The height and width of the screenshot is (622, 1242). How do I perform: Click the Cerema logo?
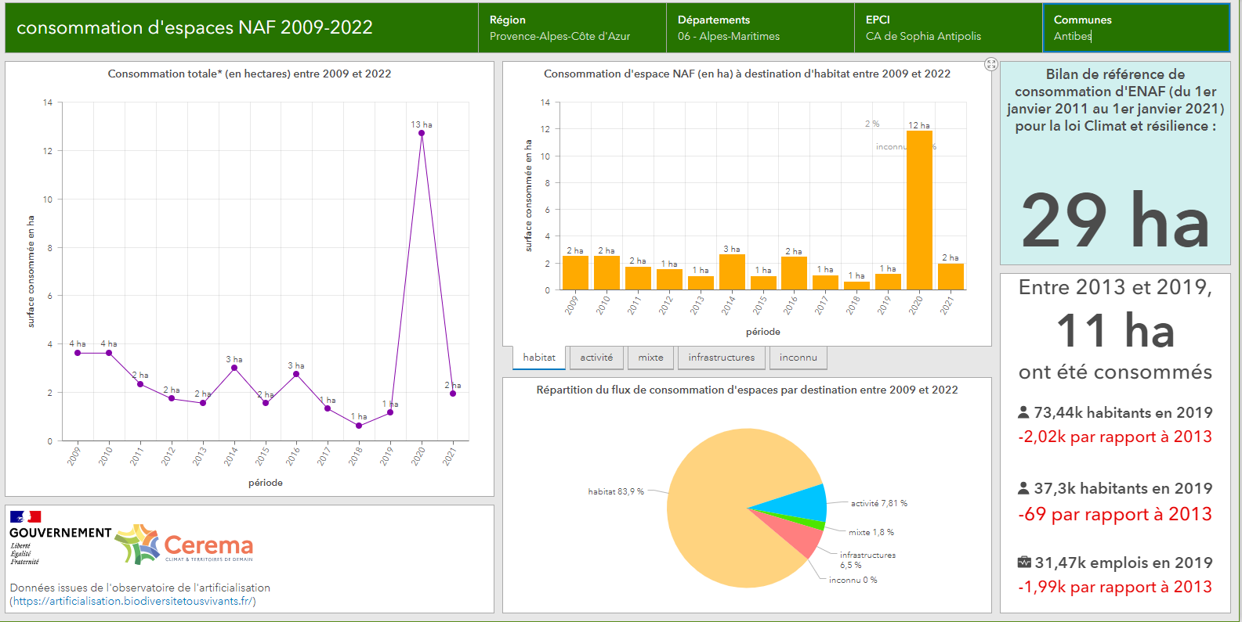(184, 545)
